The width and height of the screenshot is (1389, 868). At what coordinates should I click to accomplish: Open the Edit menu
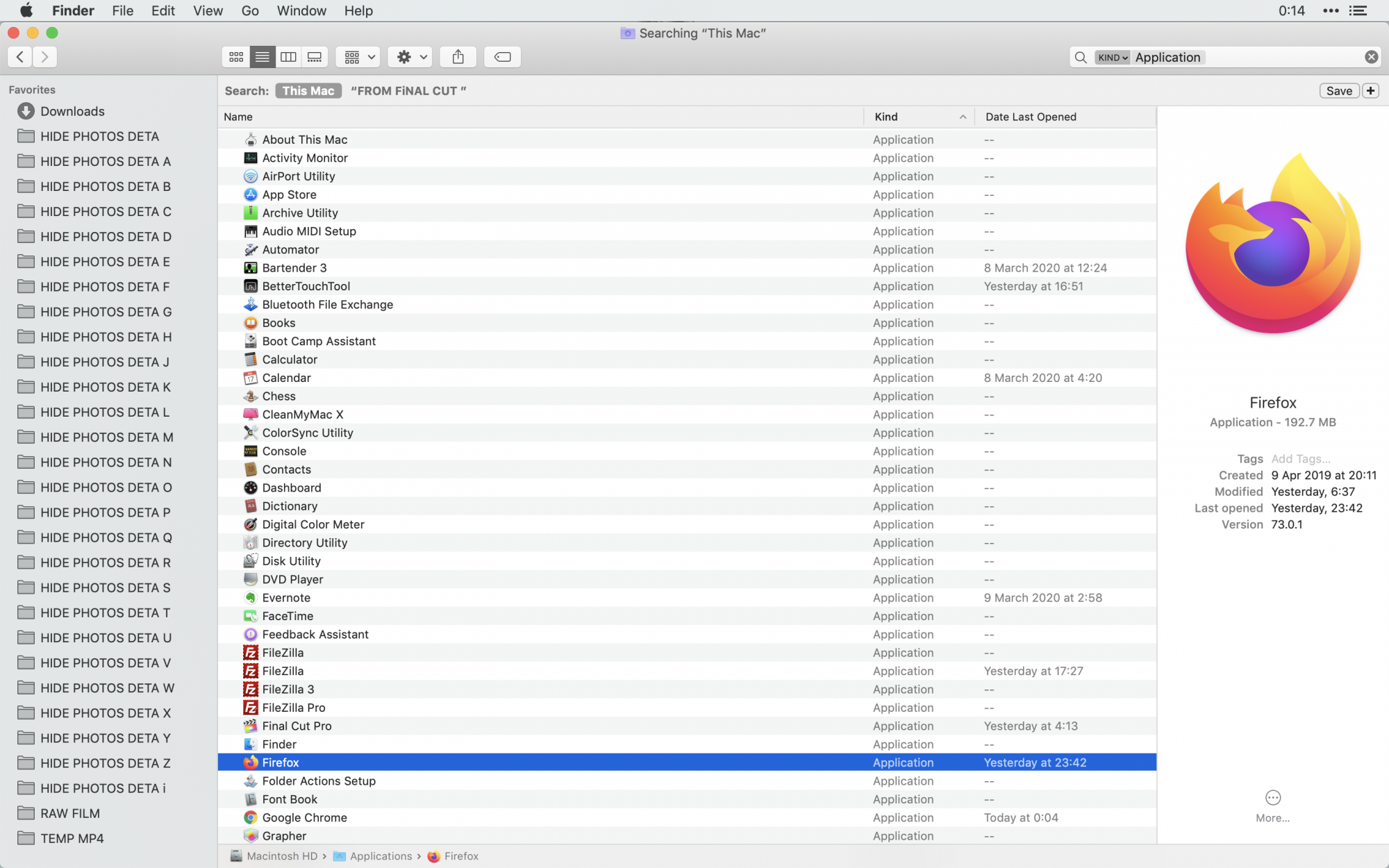[x=163, y=10]
